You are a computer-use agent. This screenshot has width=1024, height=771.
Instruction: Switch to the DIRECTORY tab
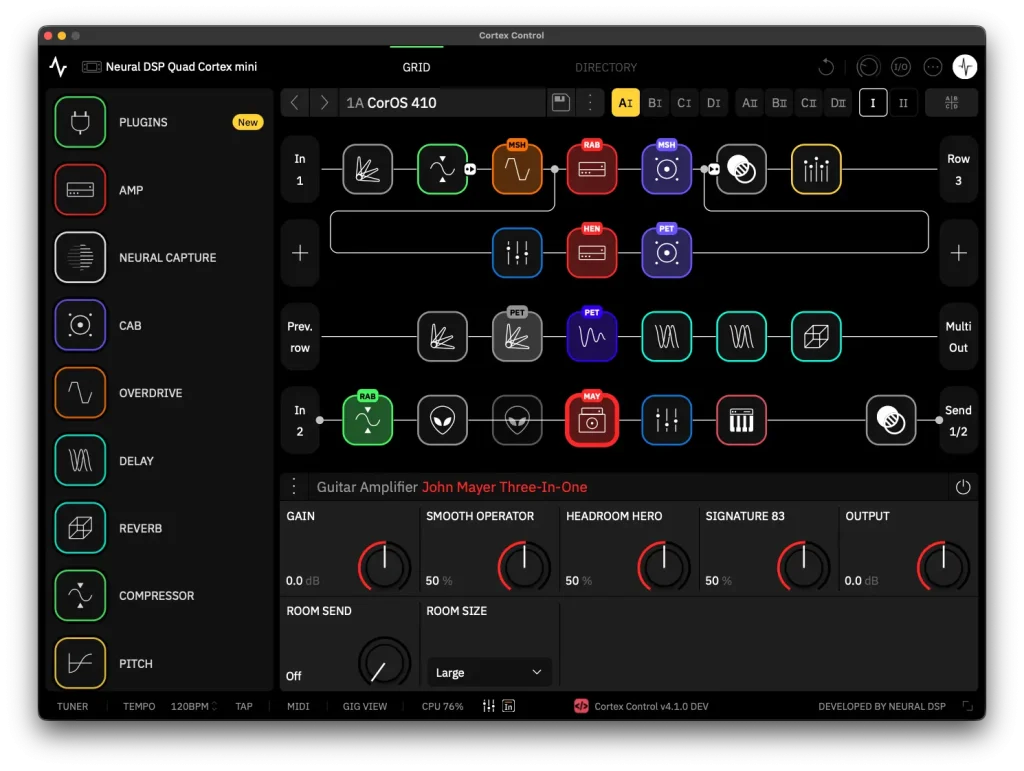[x=606, y=67]
